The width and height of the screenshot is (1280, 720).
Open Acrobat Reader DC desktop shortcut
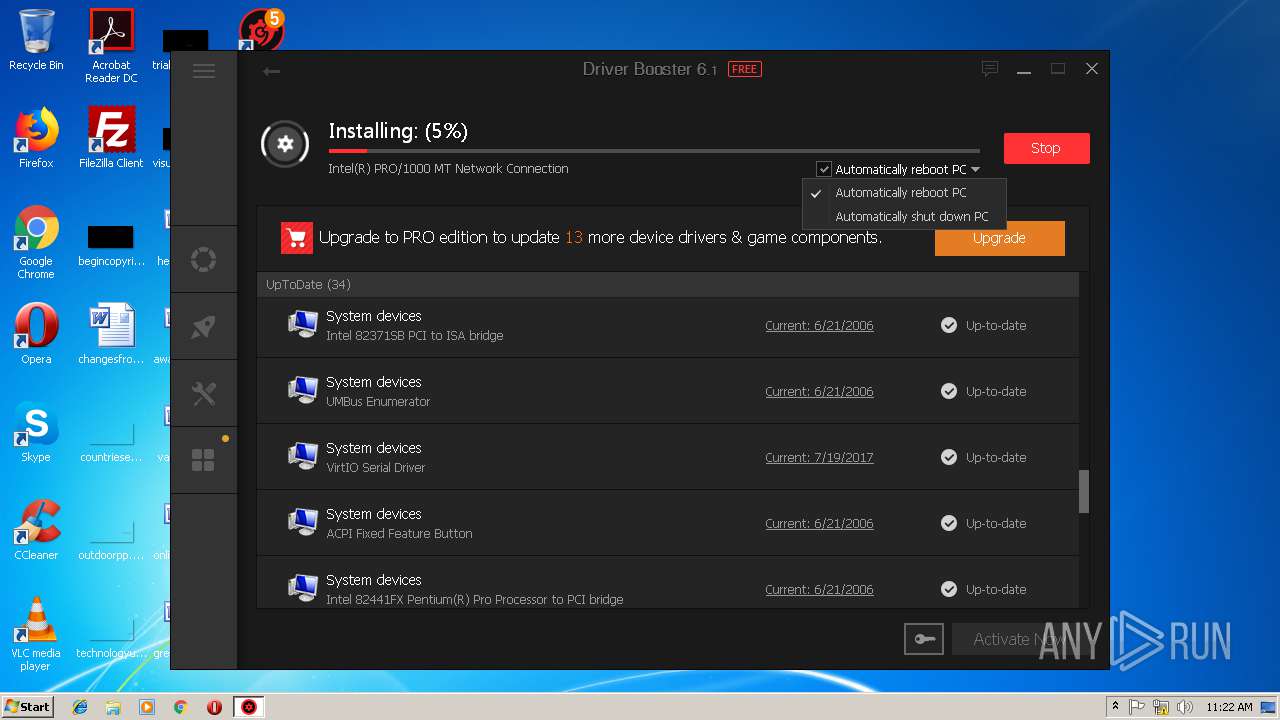click(x=111, y=46)
